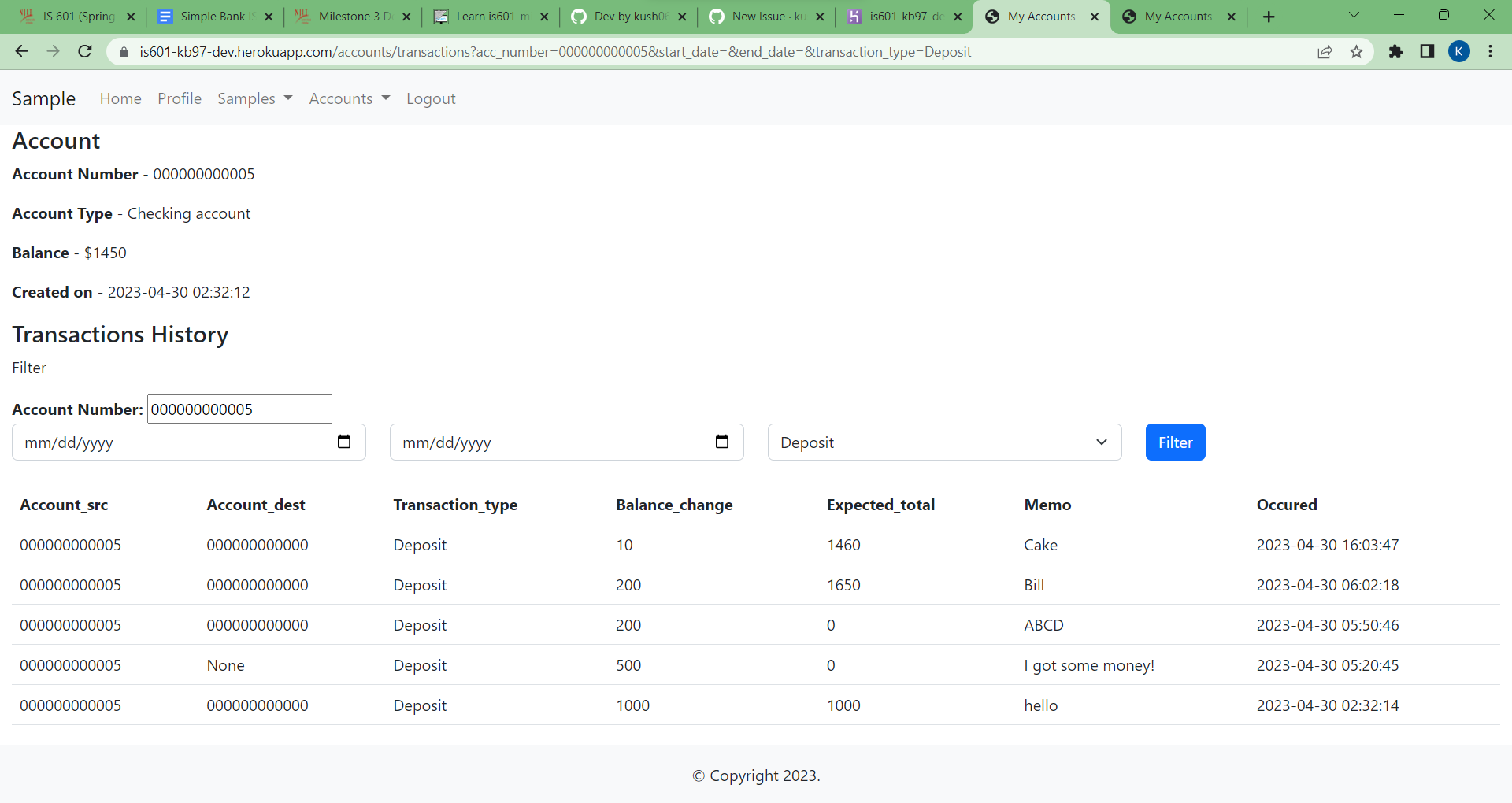Click the browser back navigation arrow
The image size is (1512, 803).
click(x=20, y=51)
